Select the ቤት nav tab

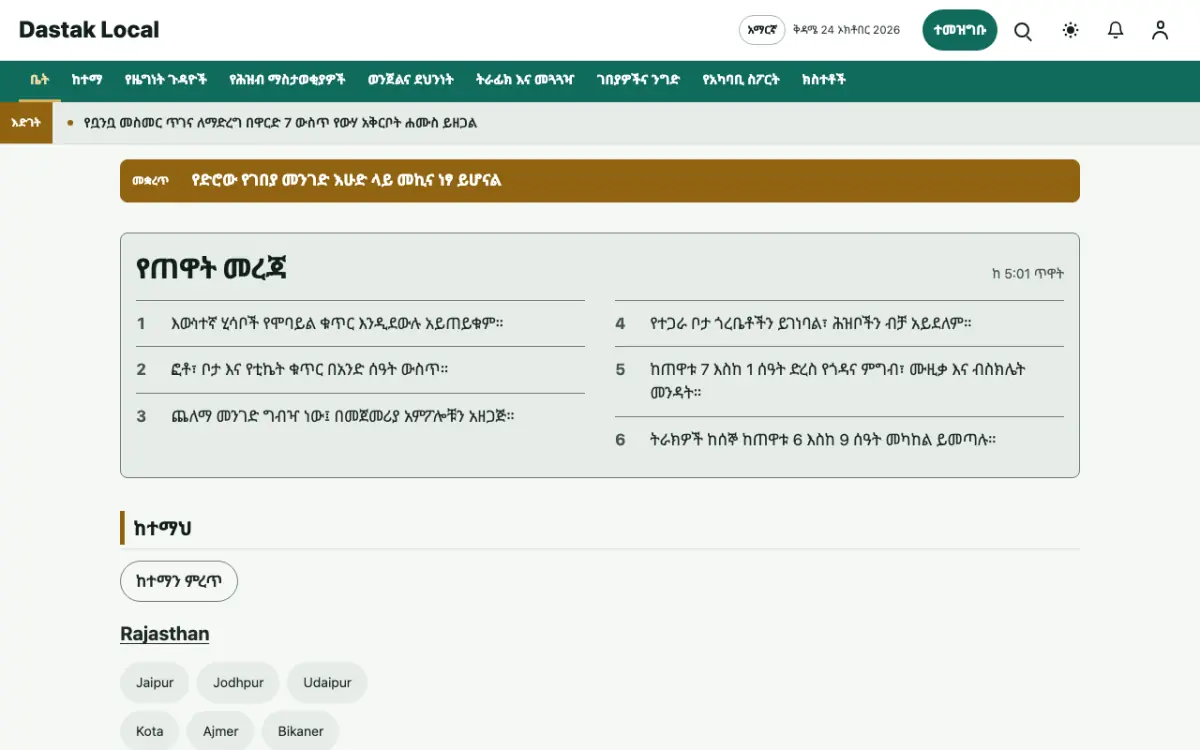coord(40,80)
